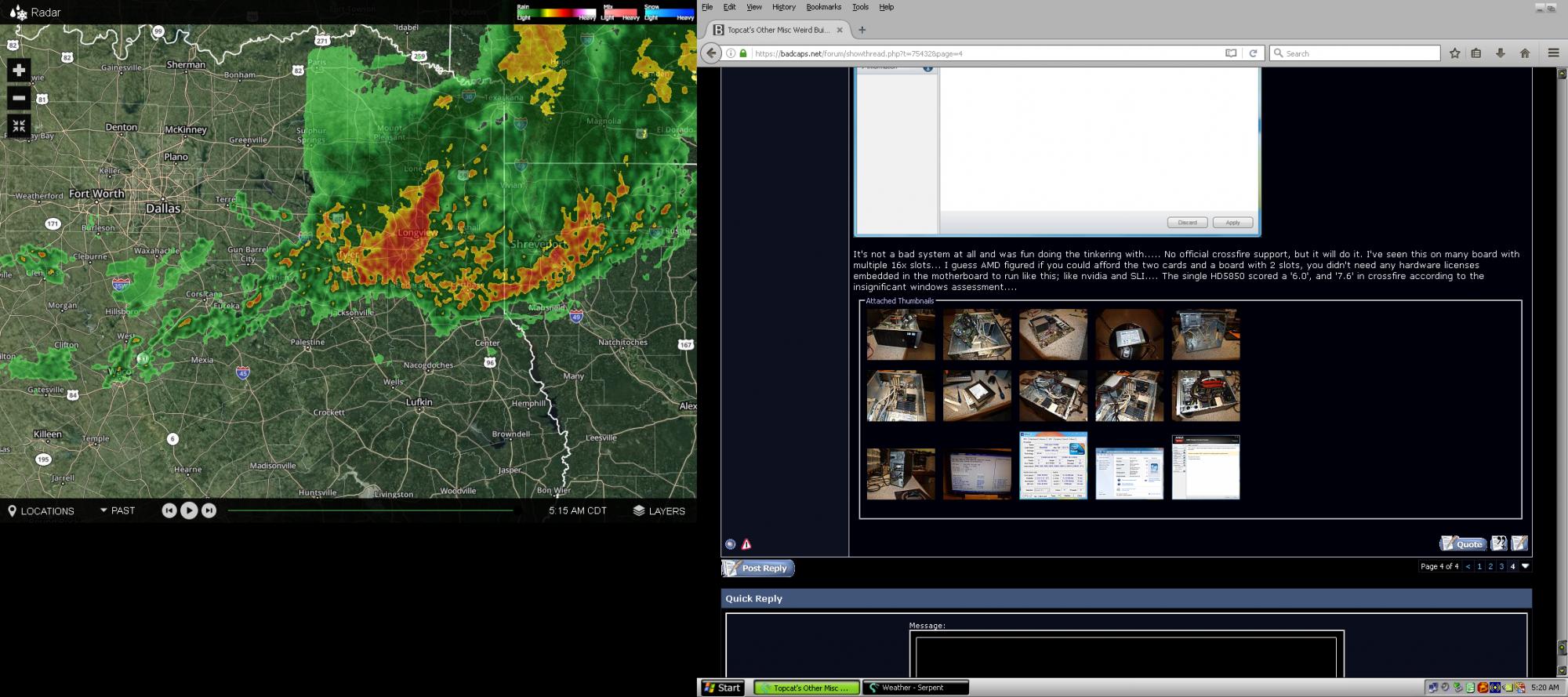Open the page jump dropdown arrow
Screen dimensions: 1568x697
(1525, 566)
